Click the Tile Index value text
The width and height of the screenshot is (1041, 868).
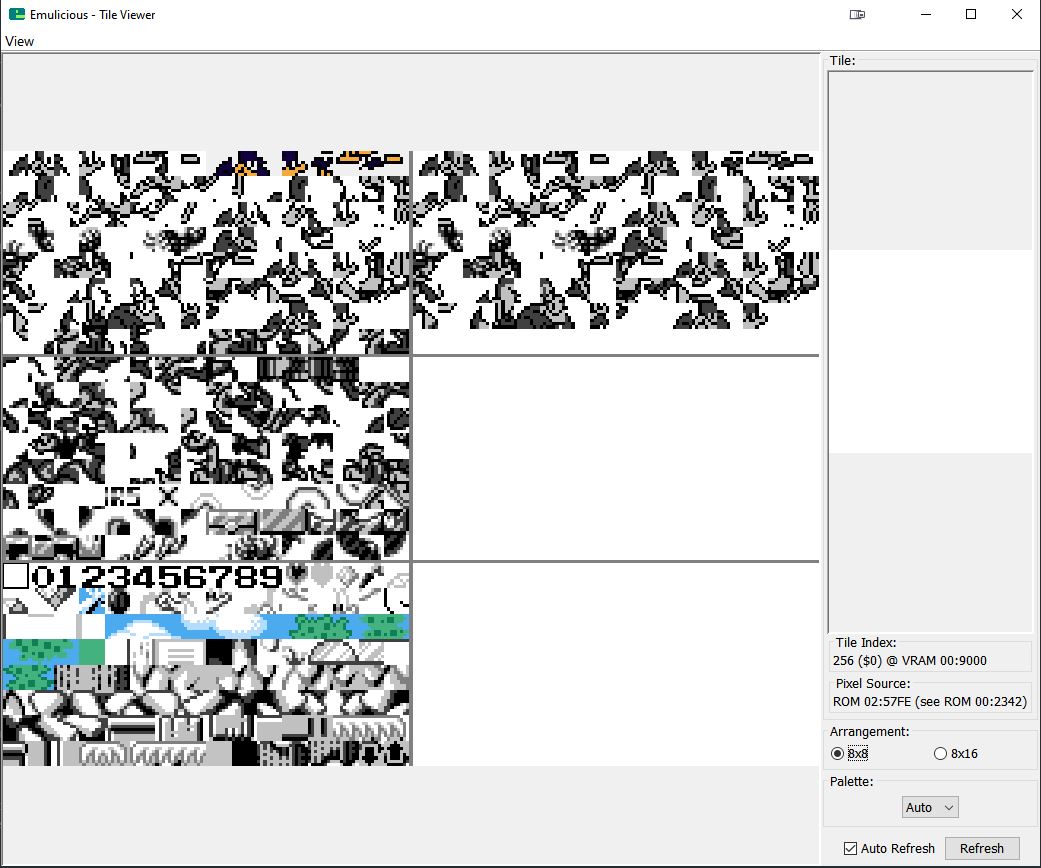(x=910, y=661)
